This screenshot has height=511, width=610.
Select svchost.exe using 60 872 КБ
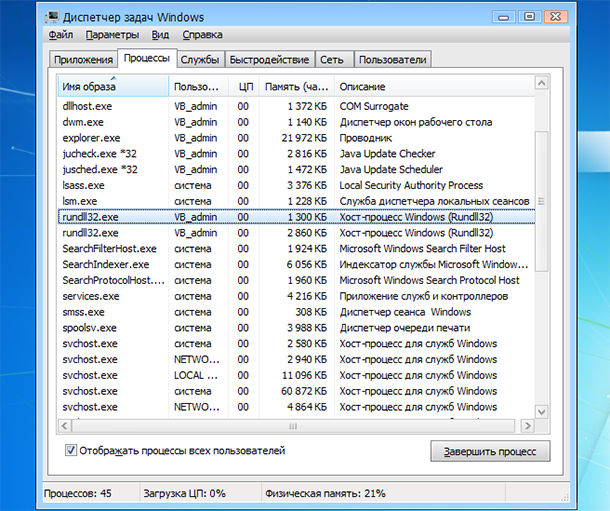pyautogui.click(x=296, y=391)
